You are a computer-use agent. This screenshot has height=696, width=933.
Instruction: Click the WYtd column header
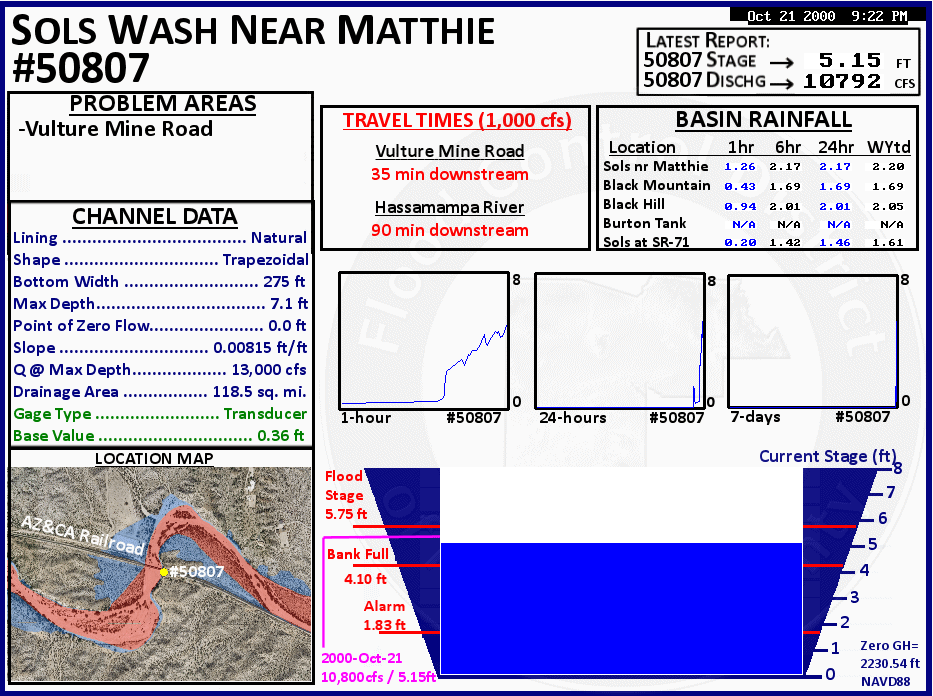[x=888, y=147]
